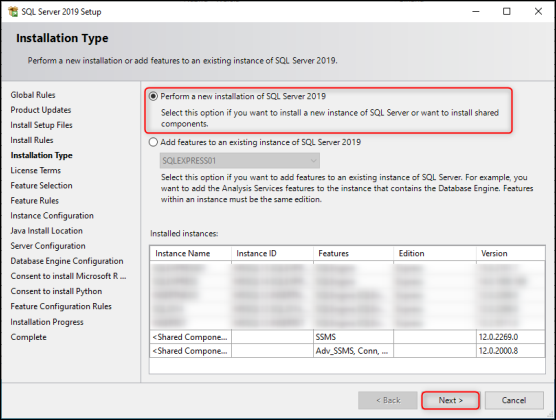Viewport: 556px width, 420px height.
Task: Close the SQL Server 2019 Setup window
Action: tap(538, 12)
